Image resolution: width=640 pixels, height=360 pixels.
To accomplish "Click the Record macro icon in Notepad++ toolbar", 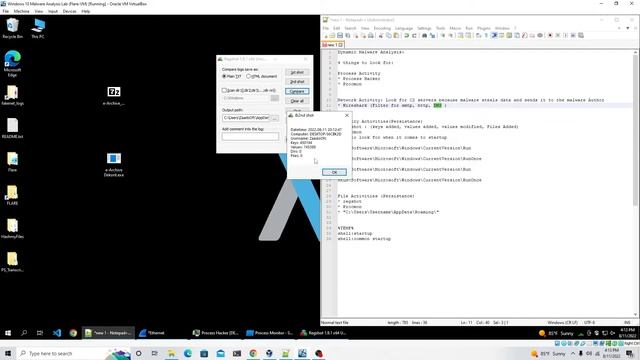I will click(550, 36).
